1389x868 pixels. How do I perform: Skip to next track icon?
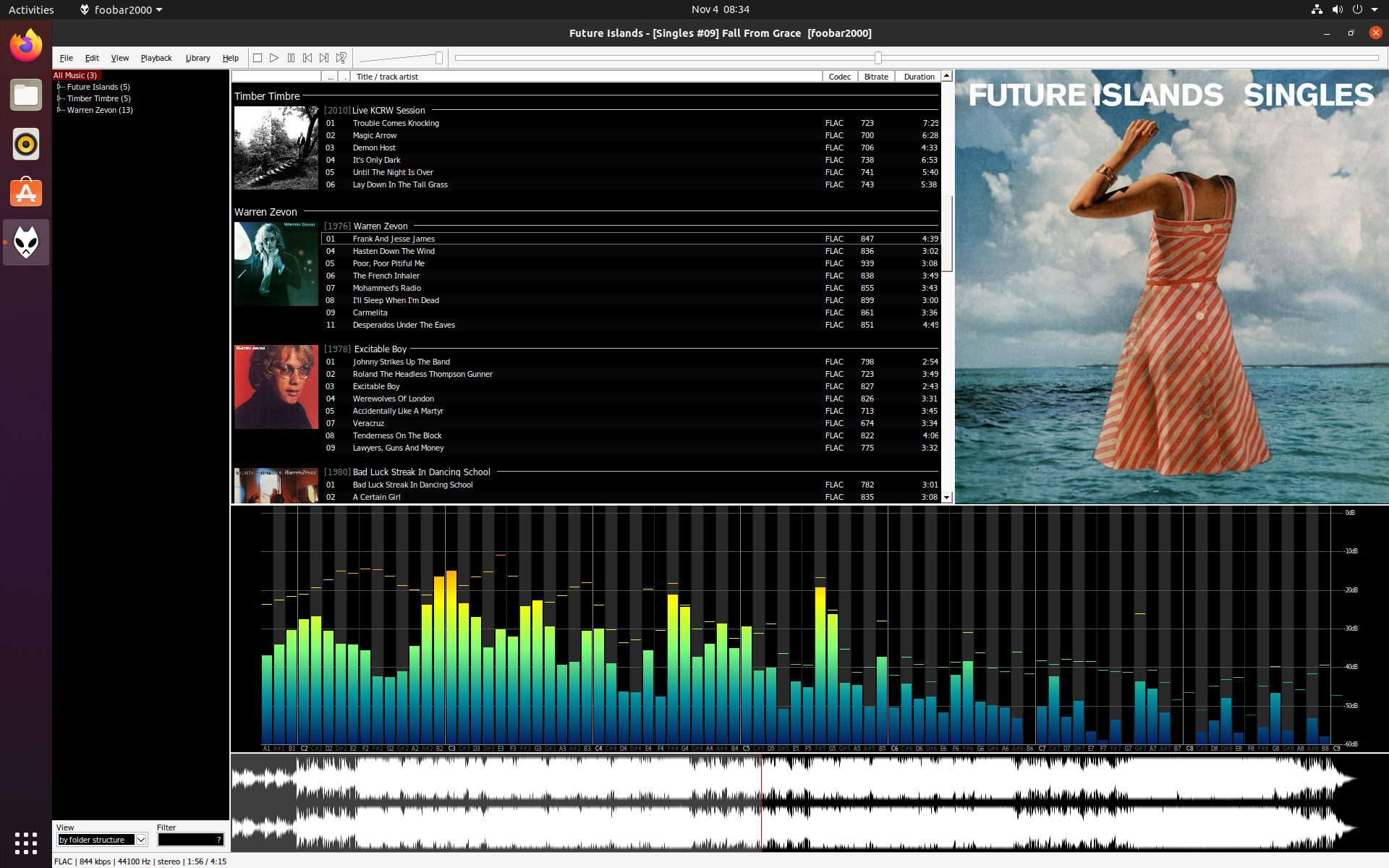pyautogui.click(x=324, y=58)
